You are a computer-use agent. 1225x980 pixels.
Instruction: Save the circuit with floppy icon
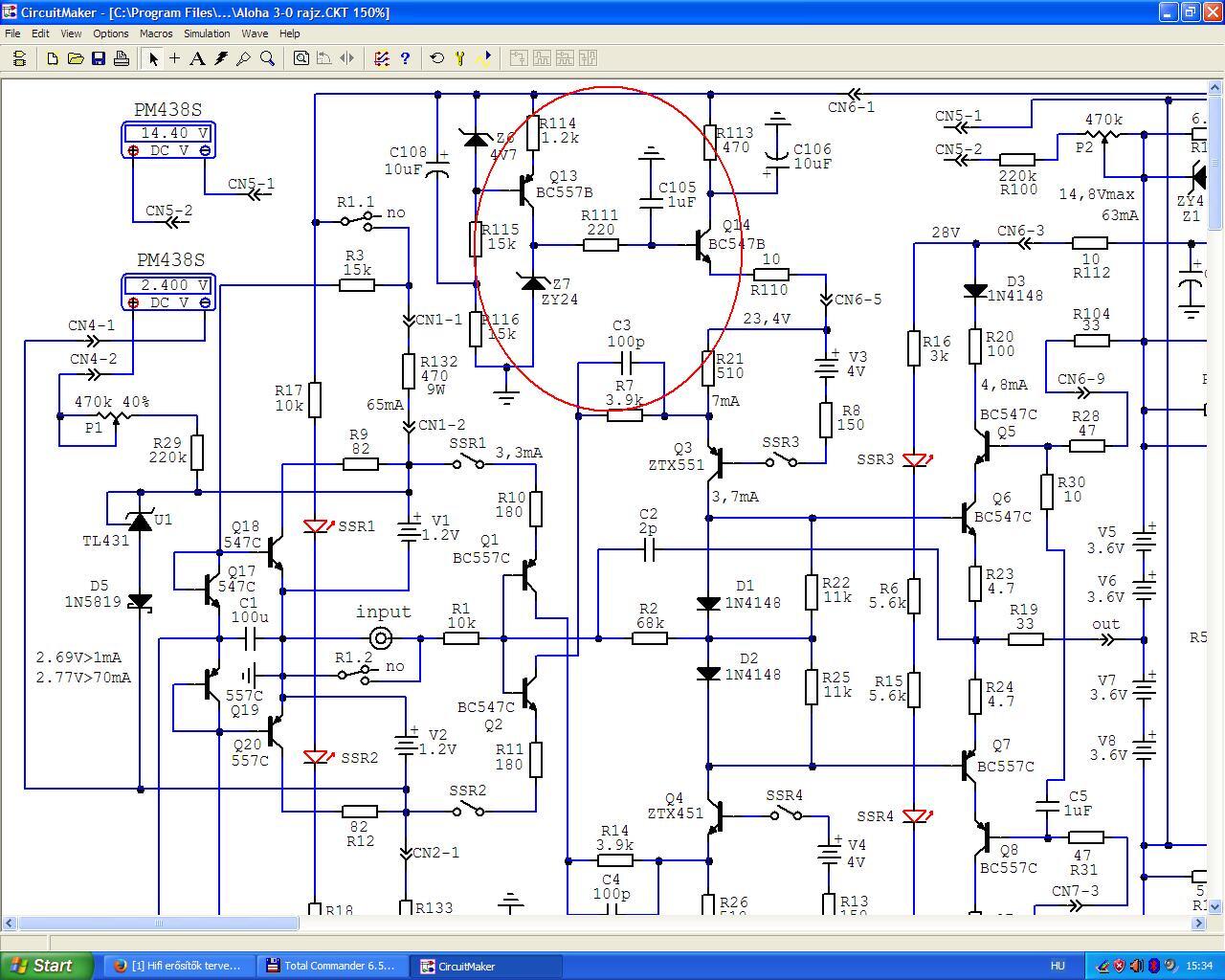99,58
